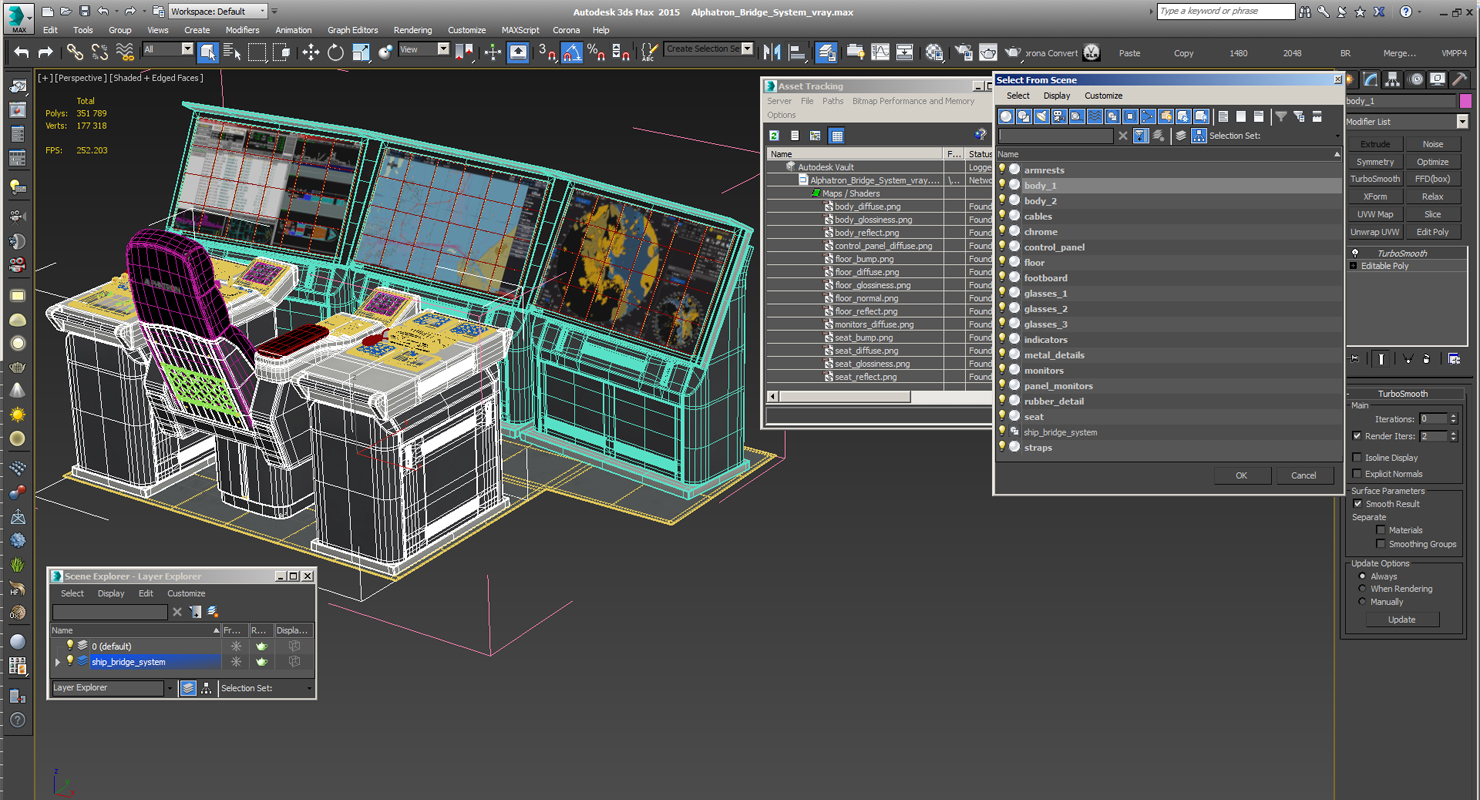Switch Asset Tracking to table view icon
The image size is (1480, 800).
(x=837, y=135)
